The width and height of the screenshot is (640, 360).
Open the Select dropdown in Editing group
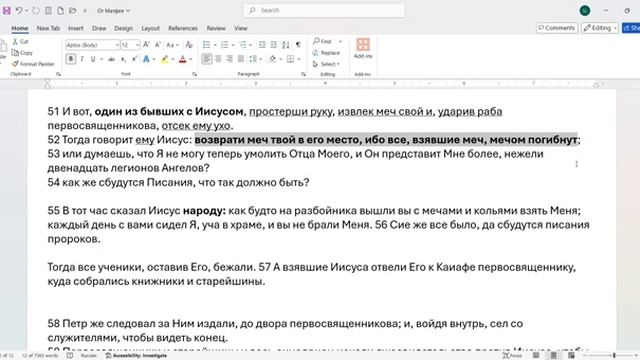[326, 64]
